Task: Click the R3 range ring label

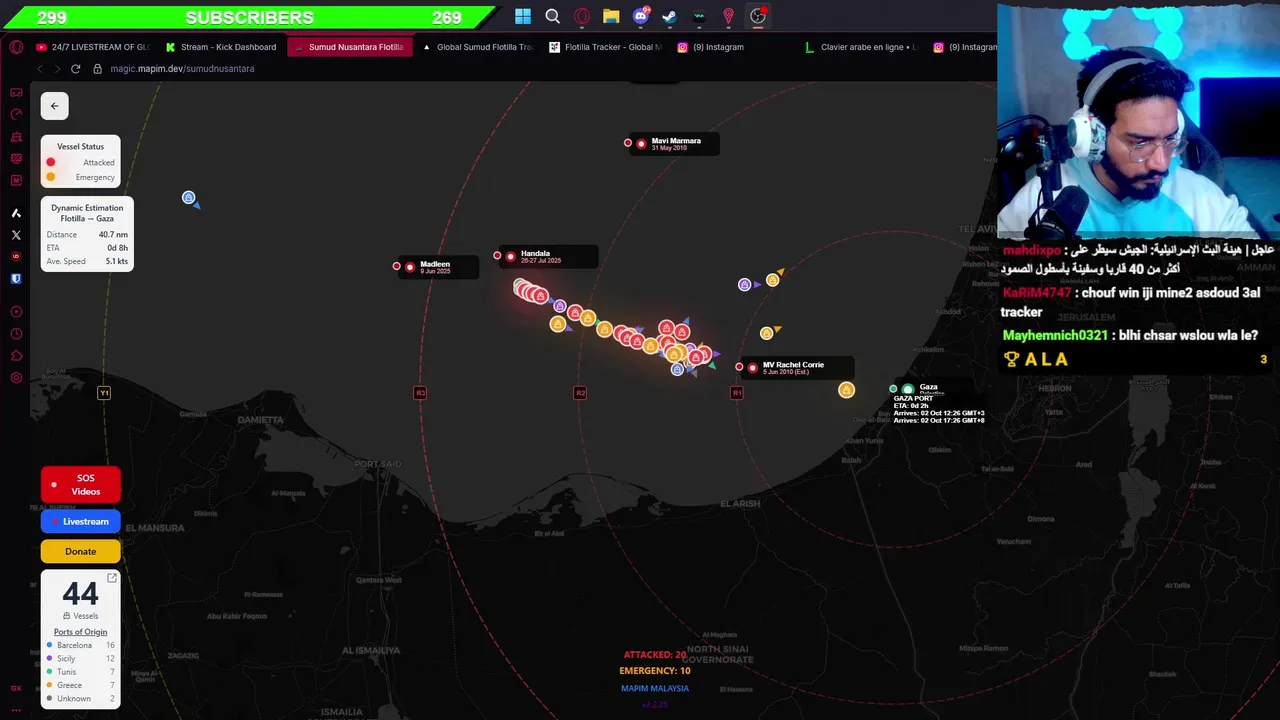Action: tap(420, 393)
